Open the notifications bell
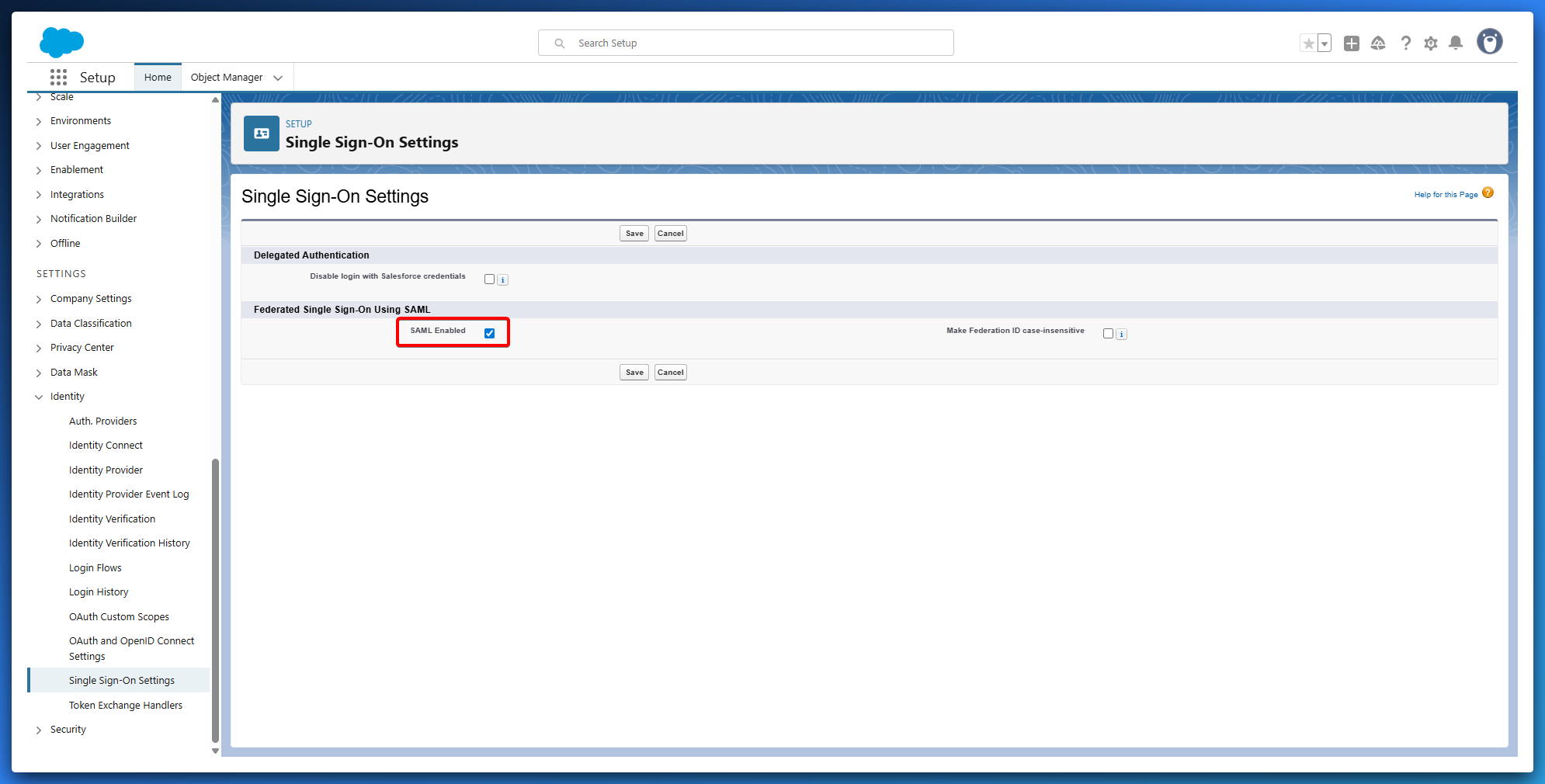 click(1456, 43)
